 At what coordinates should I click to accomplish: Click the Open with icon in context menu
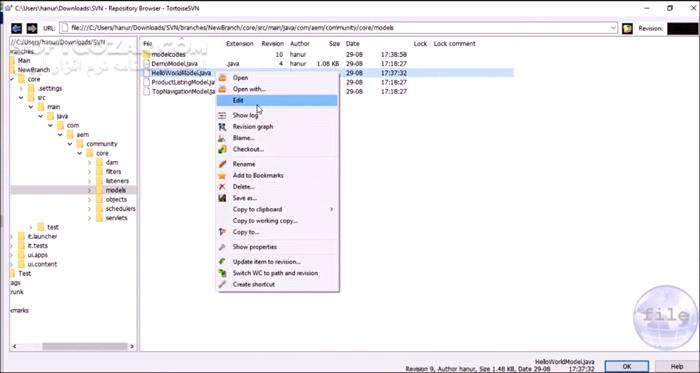click(x=222, y=89)
